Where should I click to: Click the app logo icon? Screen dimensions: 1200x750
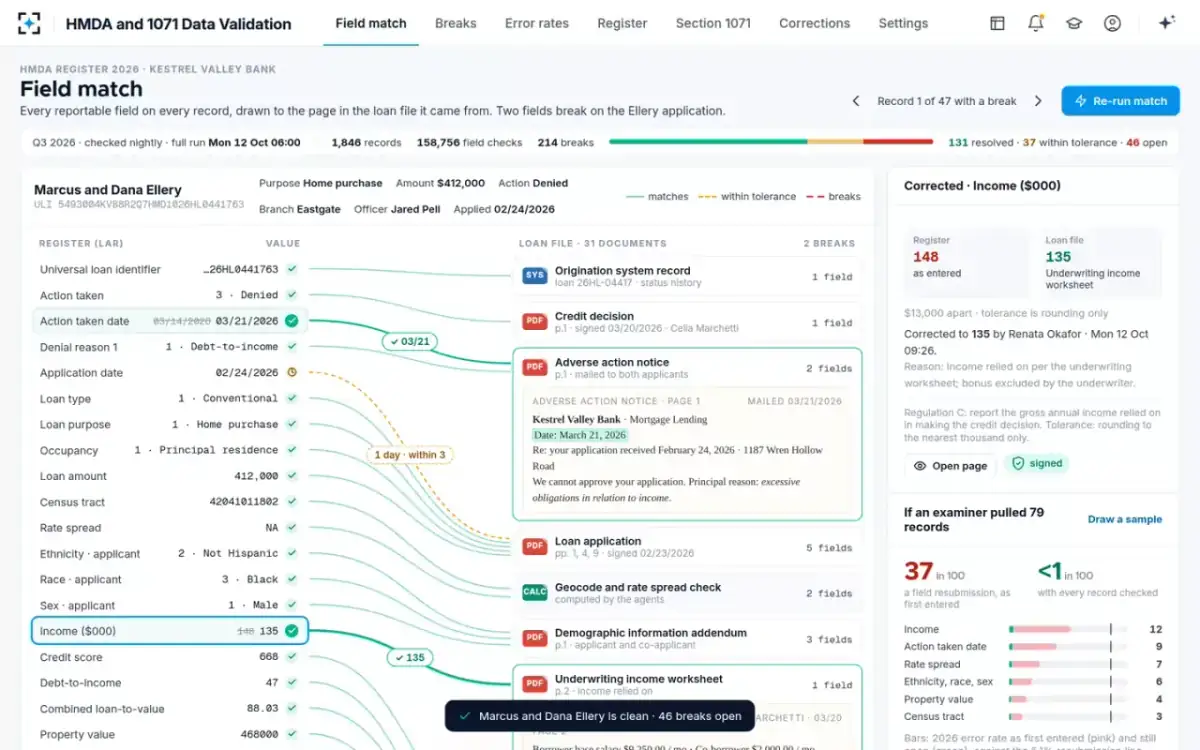(30, 23)
